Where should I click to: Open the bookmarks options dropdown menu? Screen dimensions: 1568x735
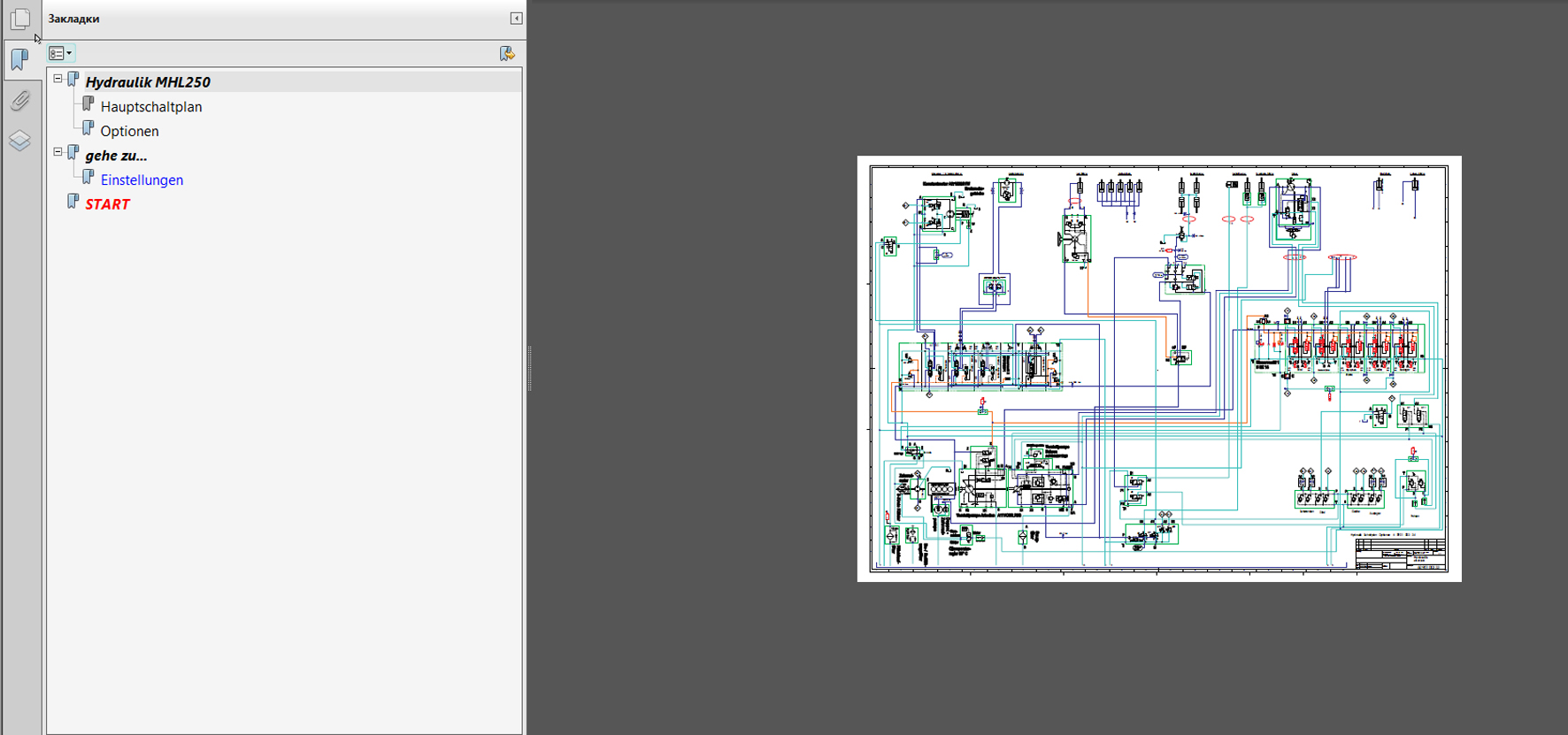tap(60, 54)
